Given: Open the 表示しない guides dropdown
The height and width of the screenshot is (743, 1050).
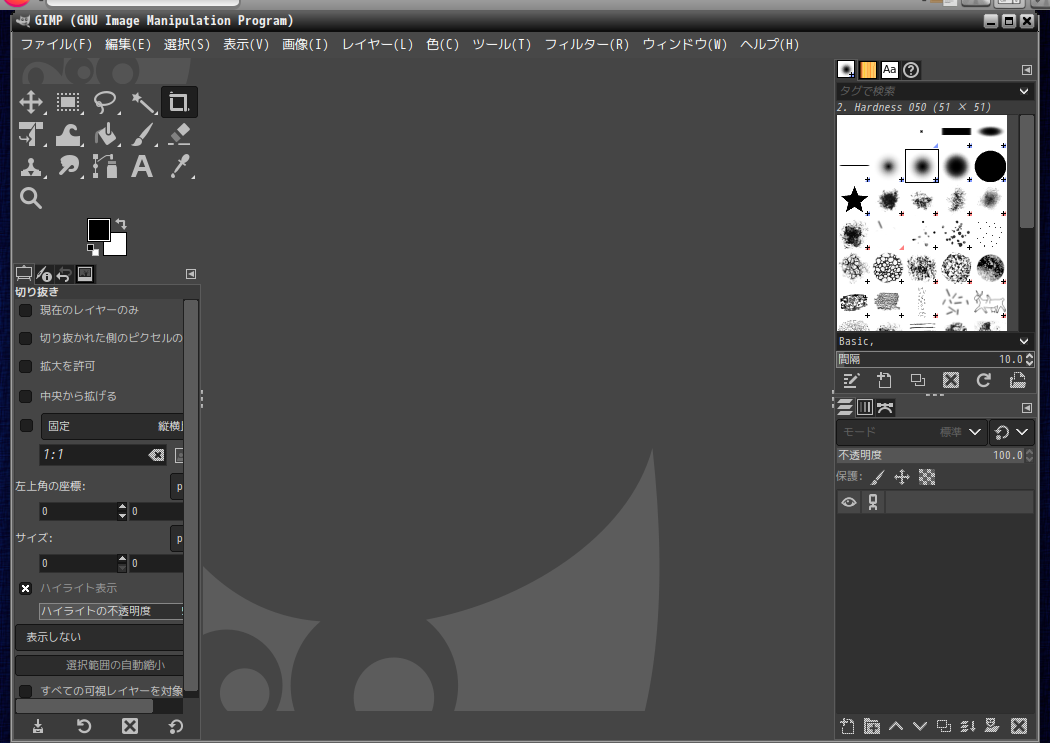Looking at the screenshot, I should pos(99,637).
